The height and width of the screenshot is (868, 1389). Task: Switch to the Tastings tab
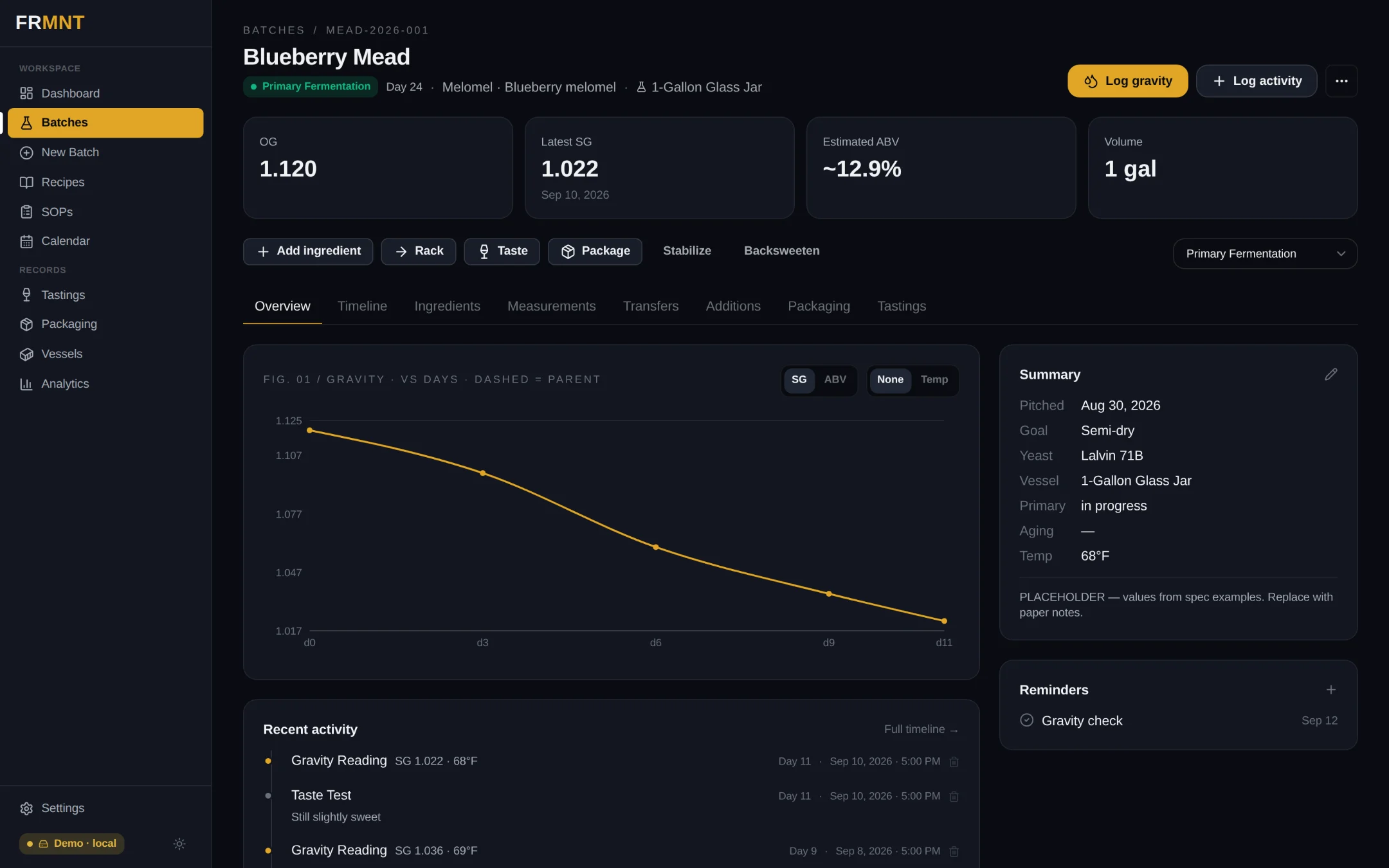click(x=902, y=306)
